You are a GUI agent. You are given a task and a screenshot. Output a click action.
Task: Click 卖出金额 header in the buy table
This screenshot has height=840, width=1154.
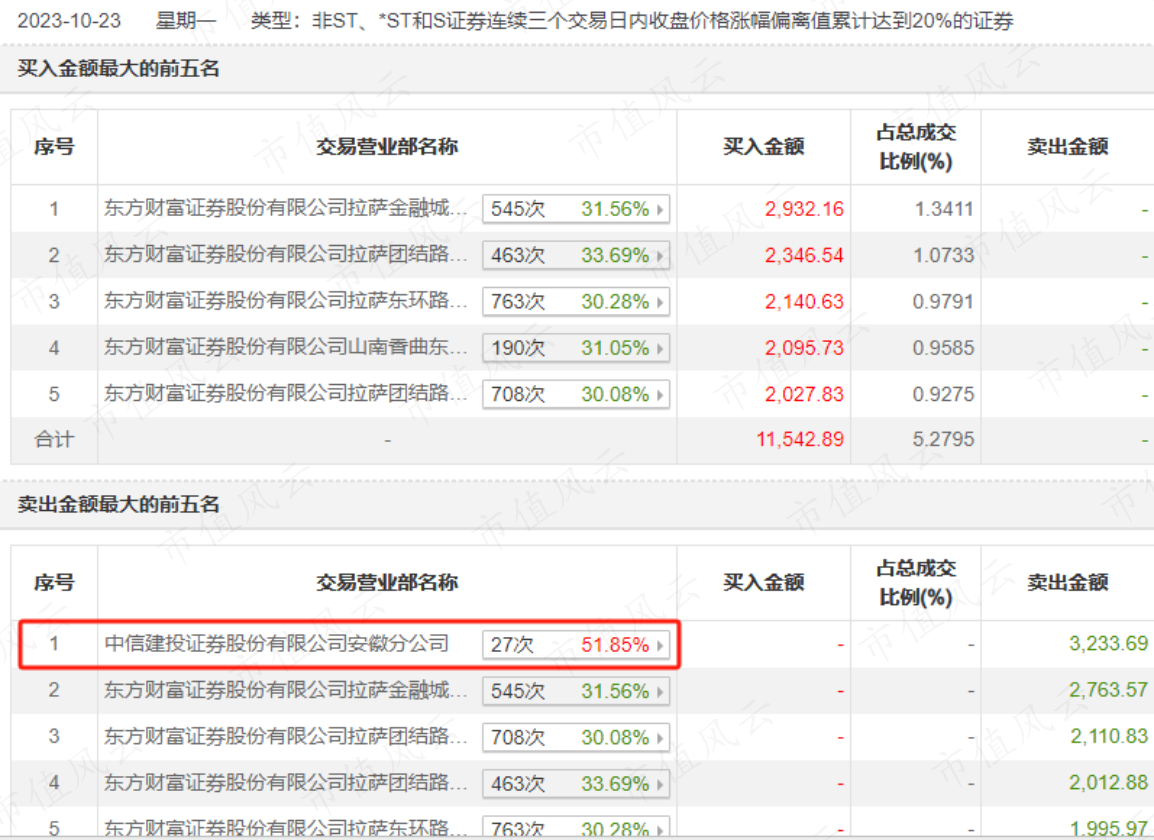1068,147
